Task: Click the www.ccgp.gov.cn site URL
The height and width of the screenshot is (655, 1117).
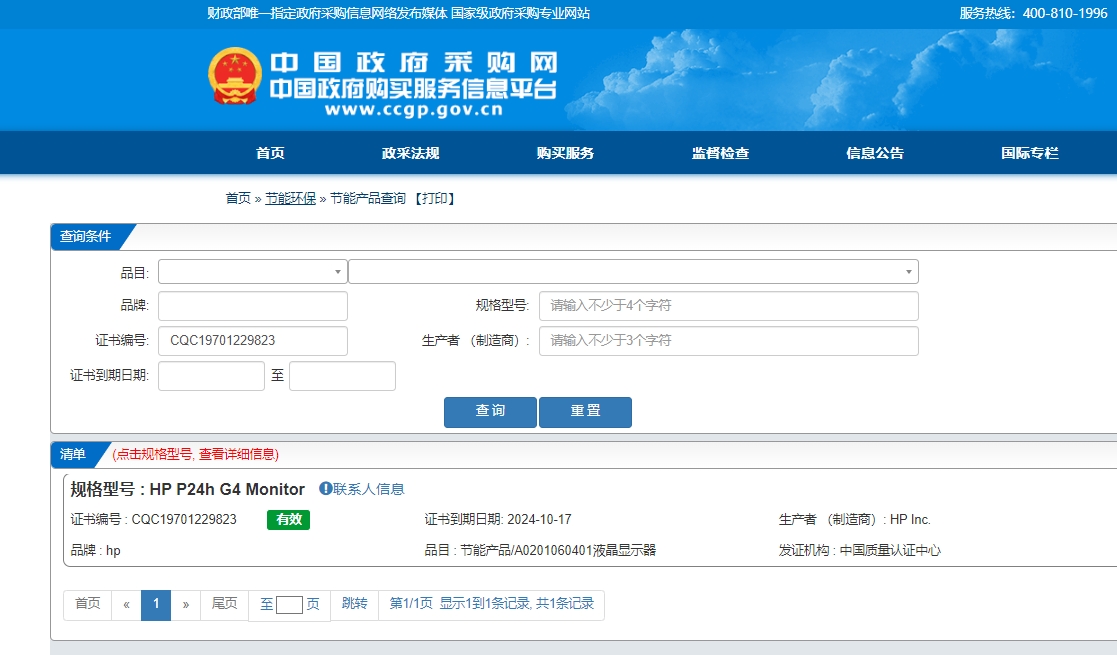Action: [x=414, y=110]
